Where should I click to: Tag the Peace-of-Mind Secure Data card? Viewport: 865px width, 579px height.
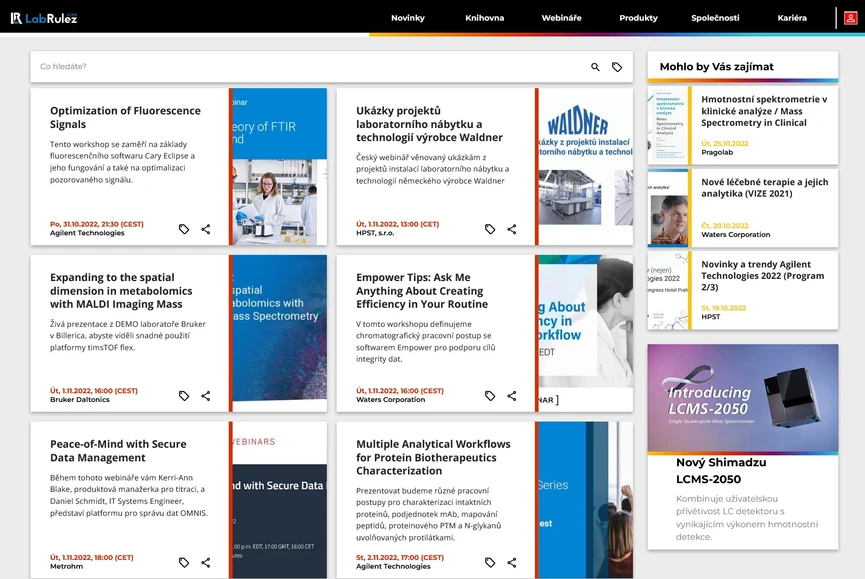[184, 562]
